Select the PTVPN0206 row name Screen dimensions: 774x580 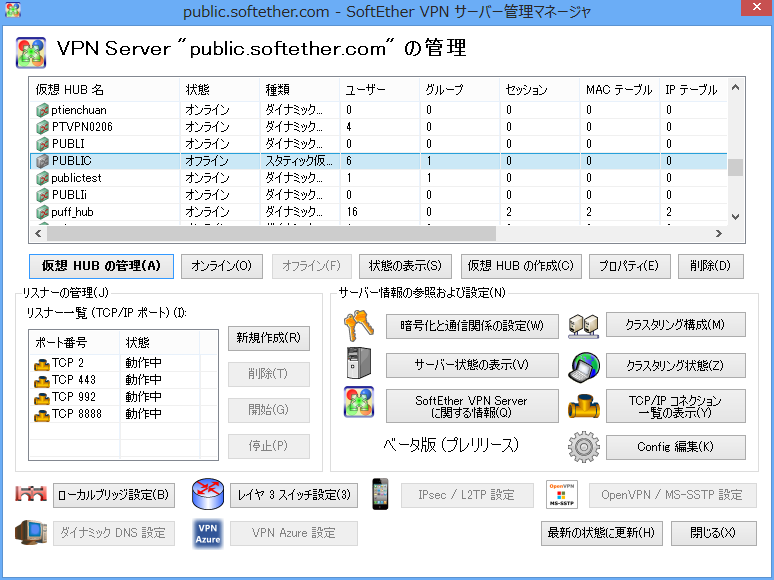coord(82,127)
